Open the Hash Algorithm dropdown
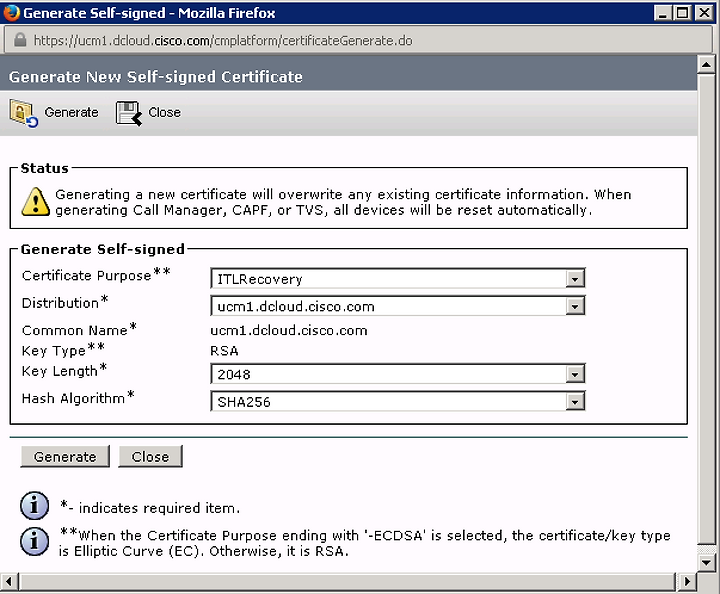 click(x=398, y=401)
